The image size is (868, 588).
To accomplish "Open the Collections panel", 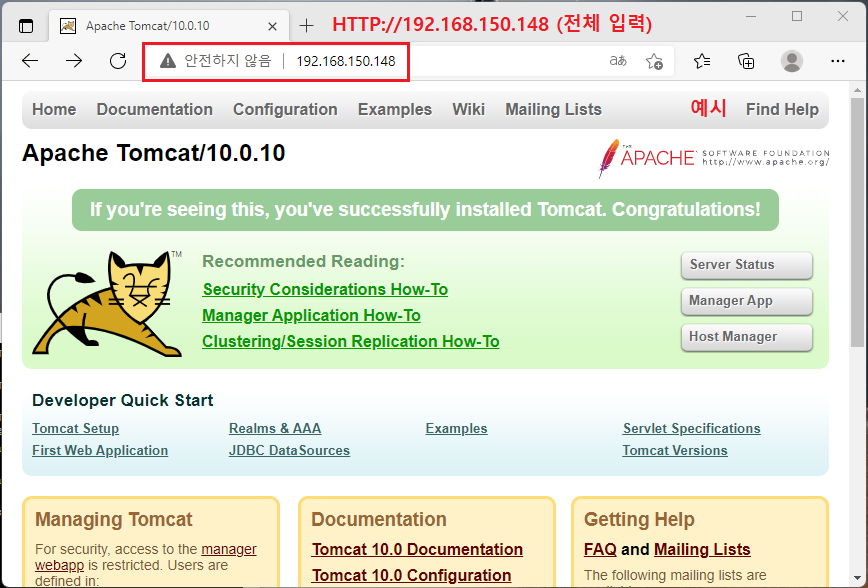I will [x=746, y=61].
